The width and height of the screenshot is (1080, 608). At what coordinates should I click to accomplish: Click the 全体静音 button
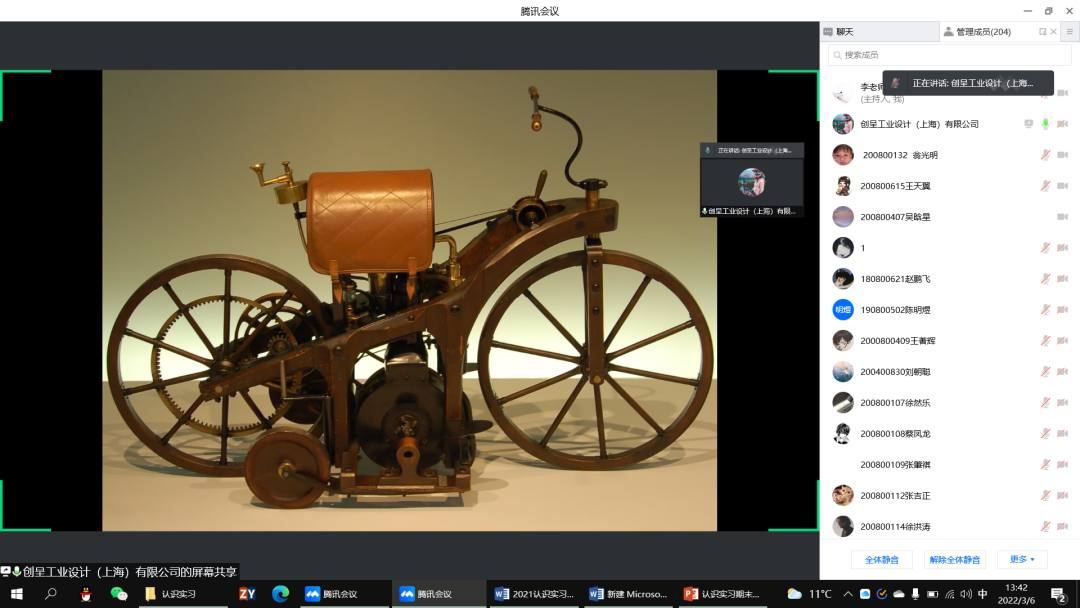(x=881, y=559)
